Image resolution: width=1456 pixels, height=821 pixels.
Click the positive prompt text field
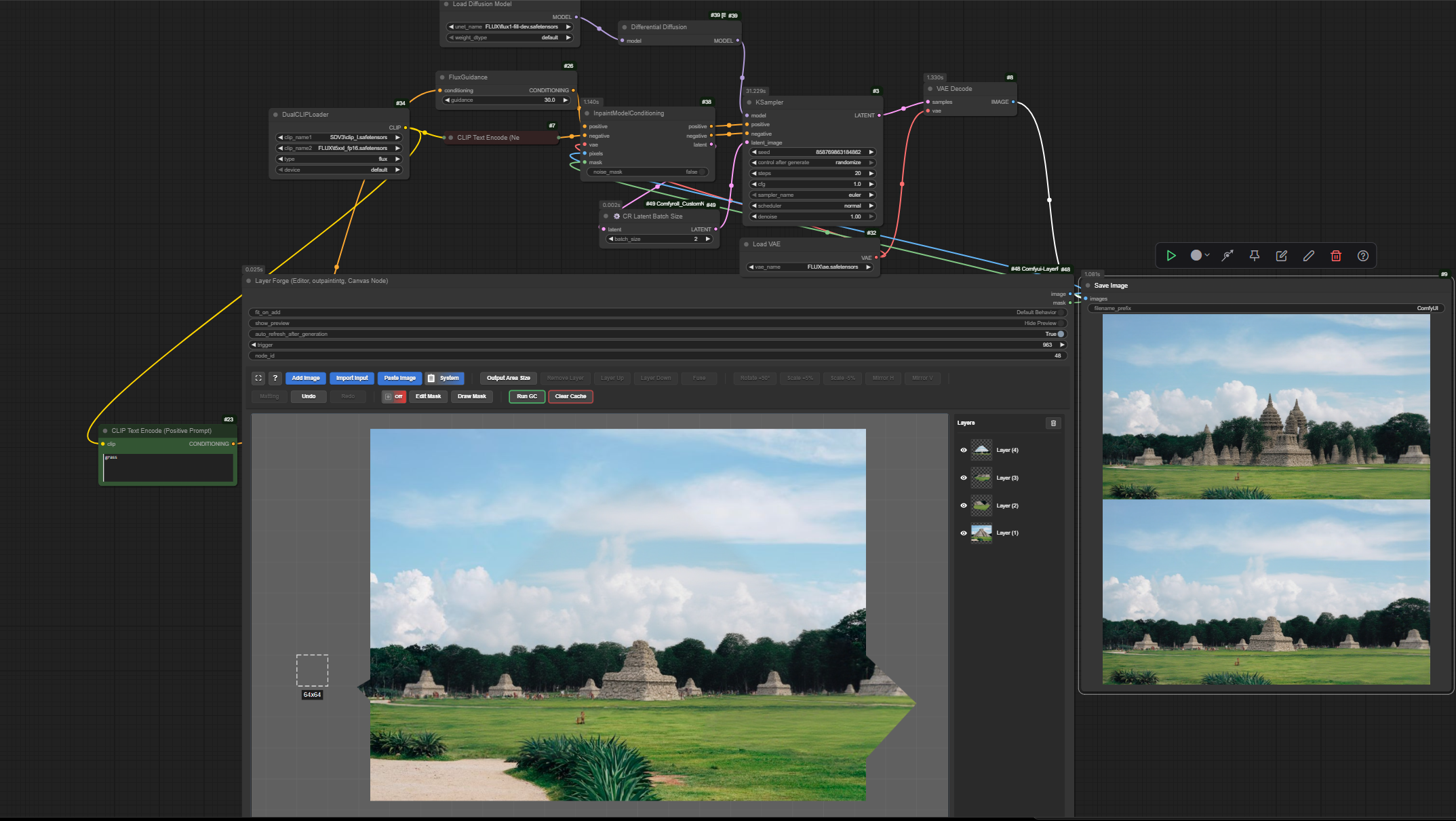coord(168,467)
